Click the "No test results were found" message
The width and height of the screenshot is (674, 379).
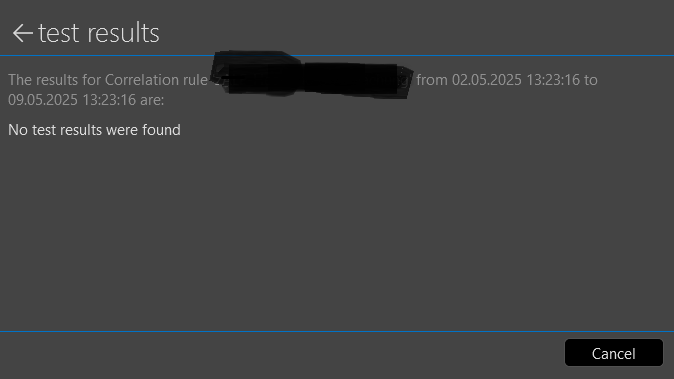(x=94, y=130)
